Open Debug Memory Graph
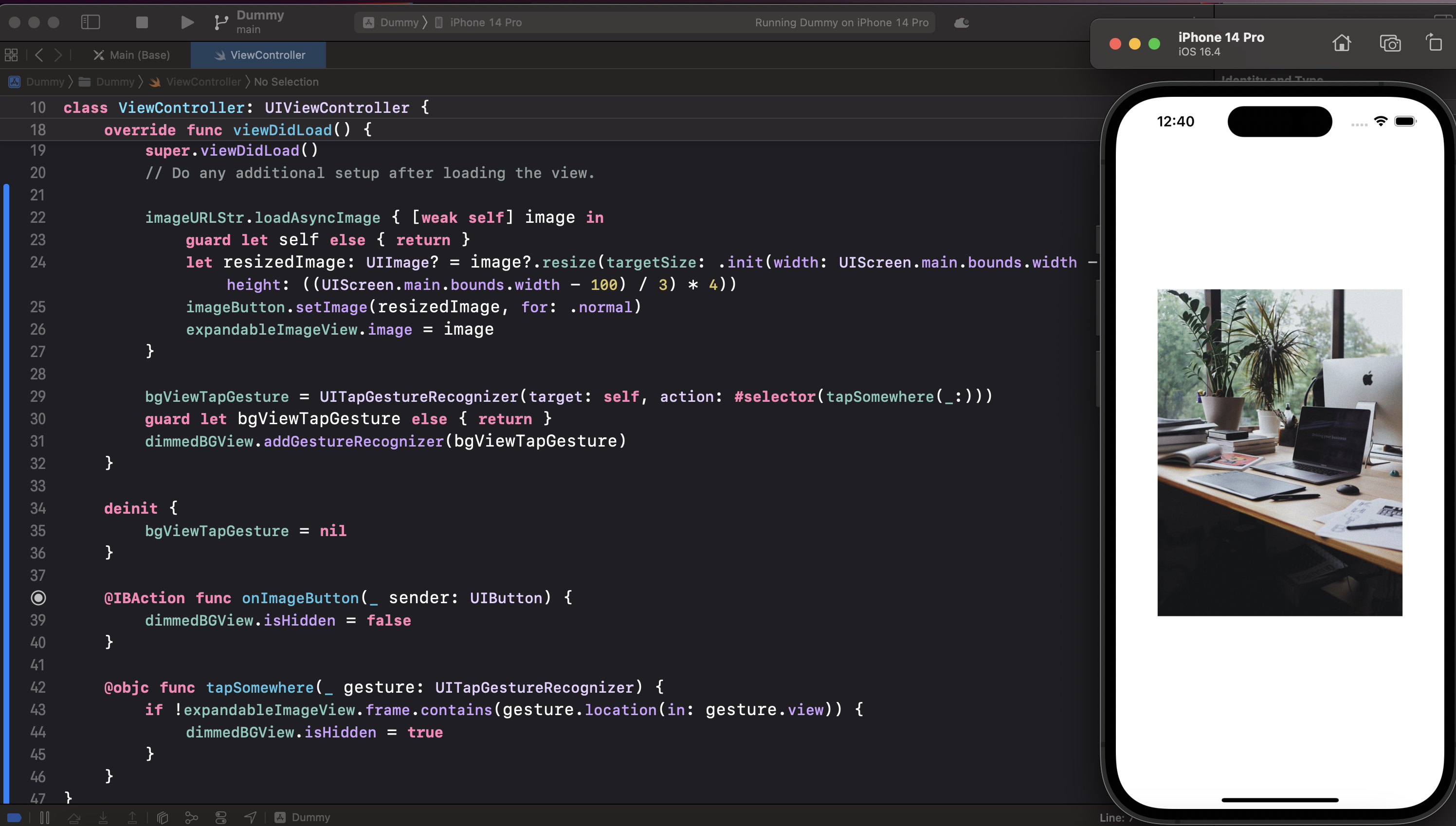This screenshot has height=826, width=1456. point(191,818)
